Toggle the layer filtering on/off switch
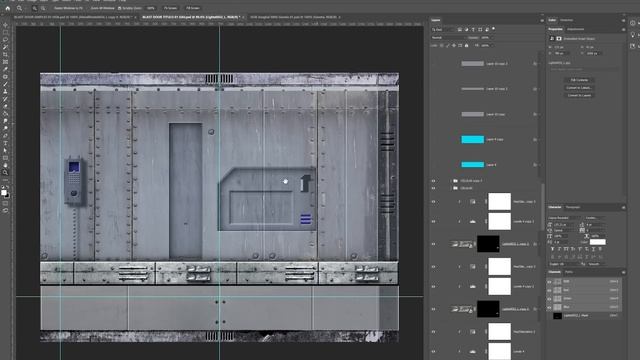 (x=493, y=29)
